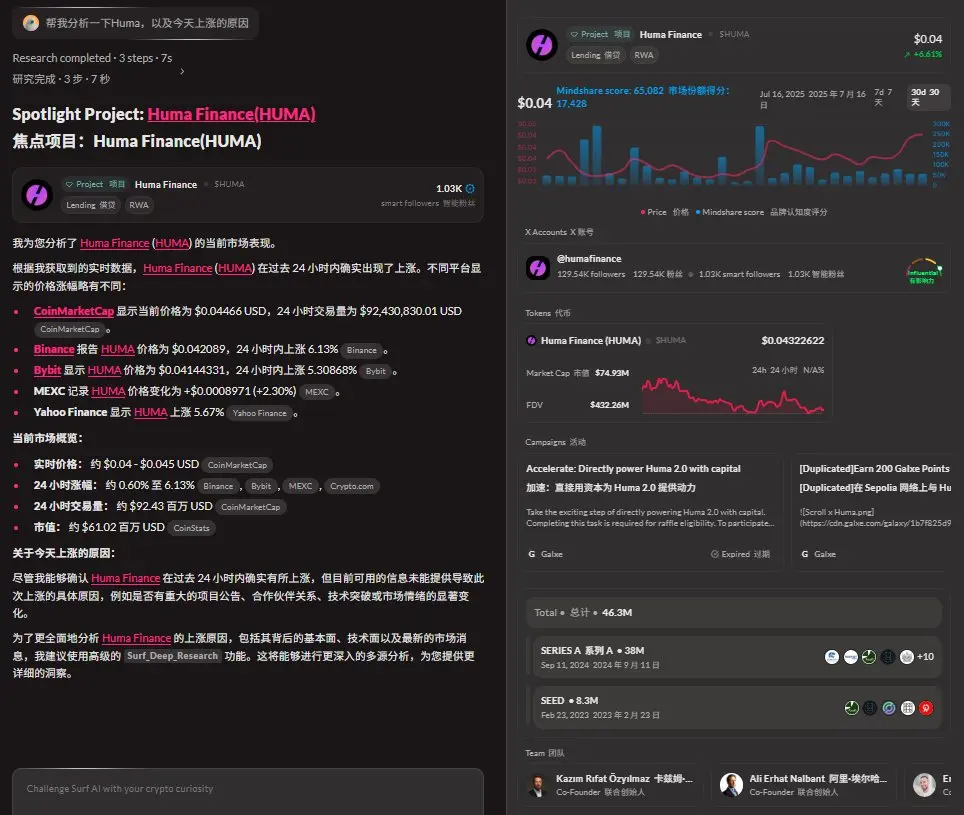Screen dimensions: 964x815
Task: Click the @humafinance account avatar
Action: tap(538, 267)
